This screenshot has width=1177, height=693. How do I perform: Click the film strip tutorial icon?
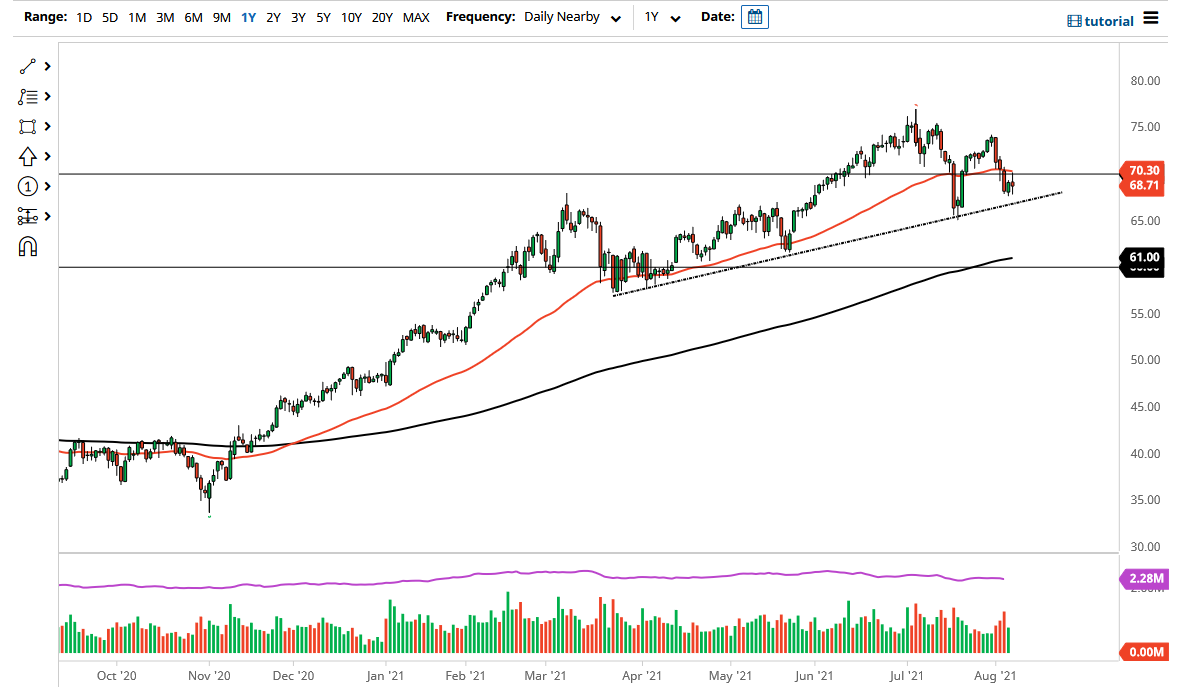pos(1075,20)
